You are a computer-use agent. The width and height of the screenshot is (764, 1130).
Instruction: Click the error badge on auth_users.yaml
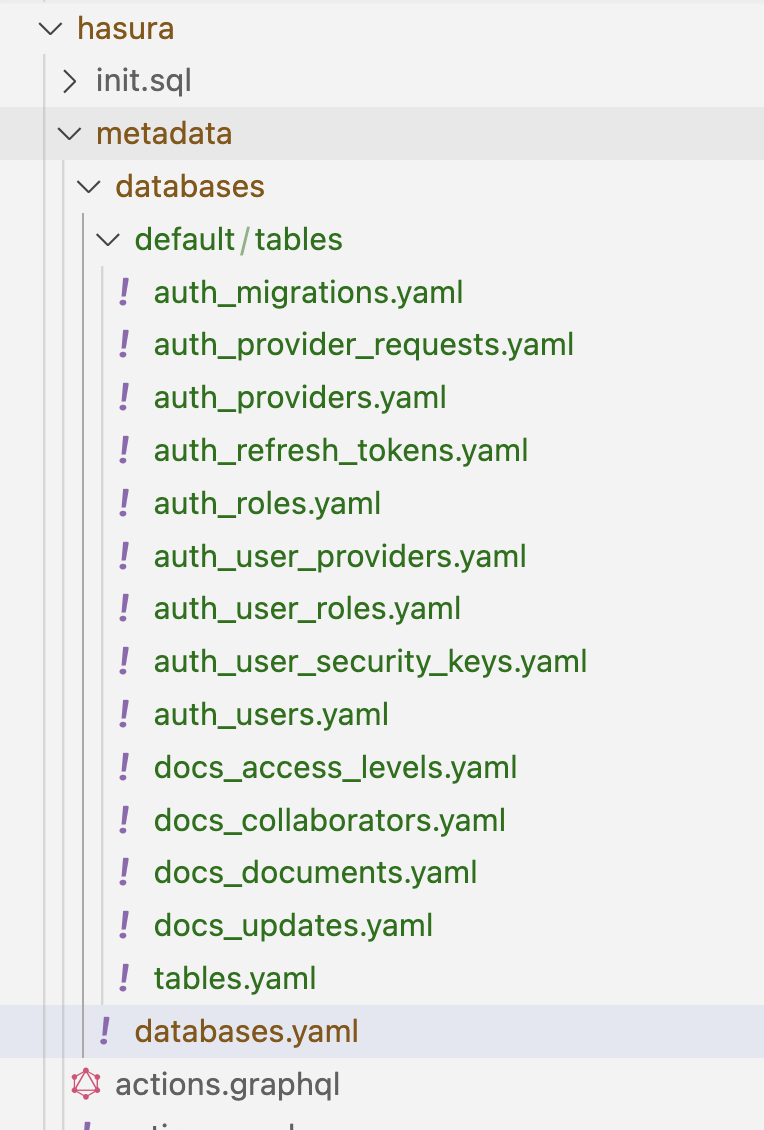123,714
